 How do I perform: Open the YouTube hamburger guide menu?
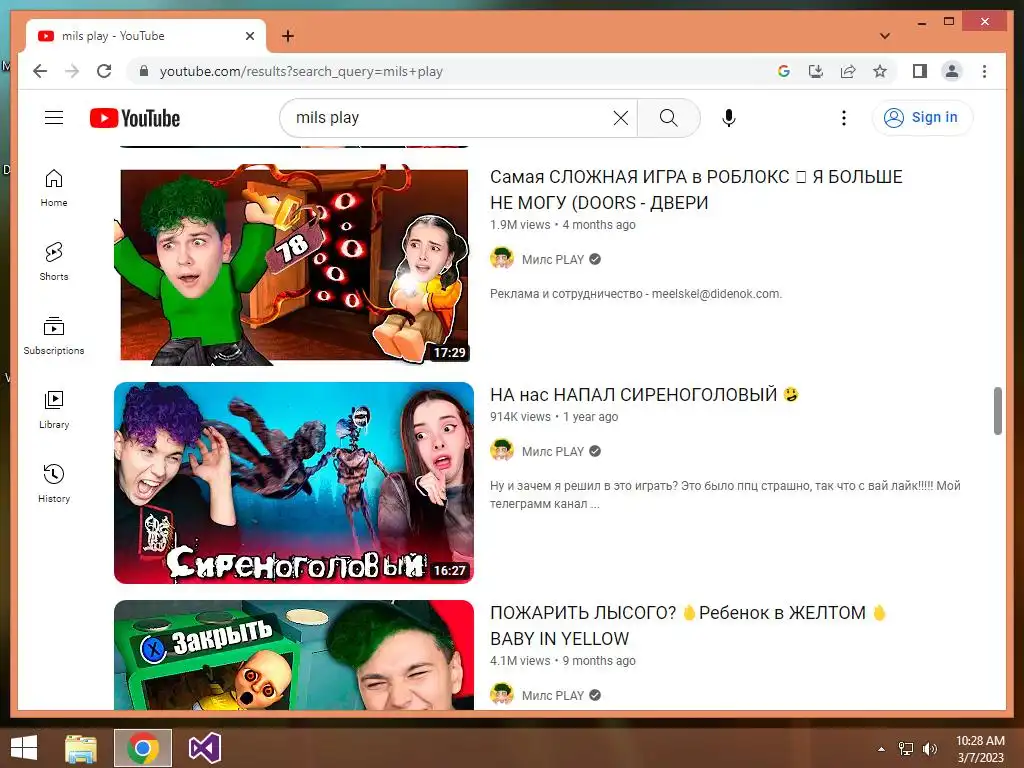point(54,118)
